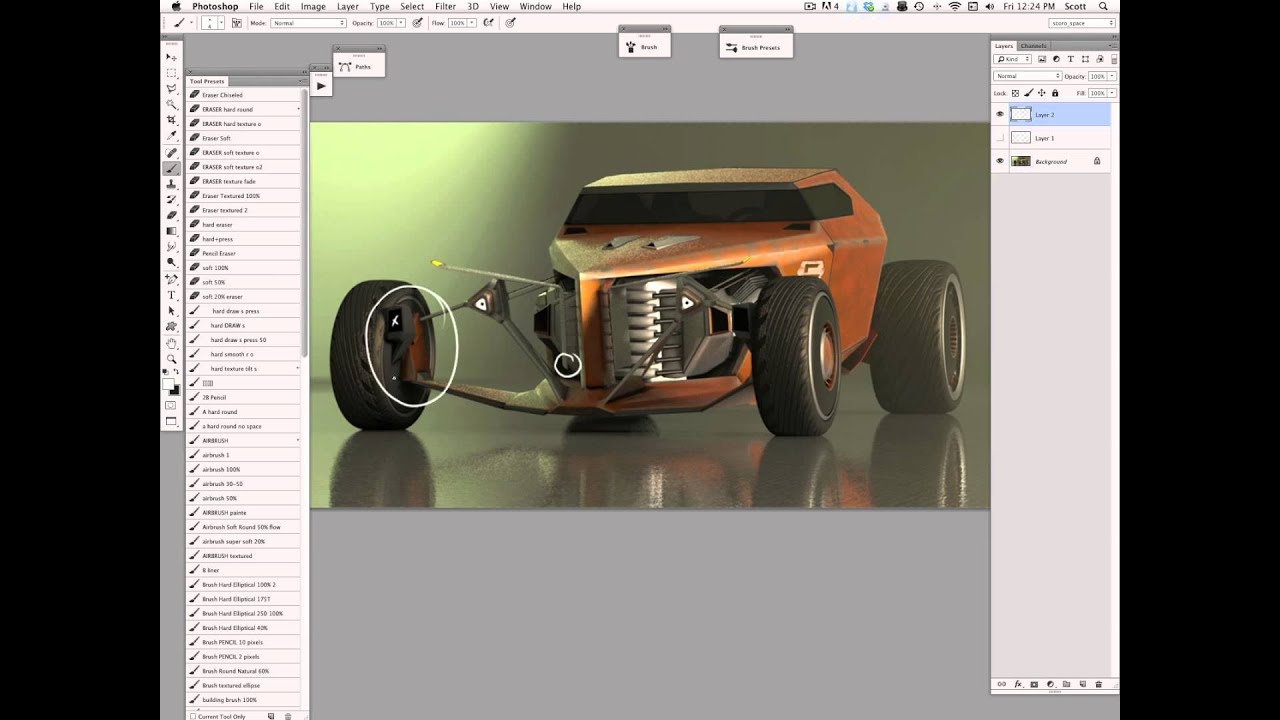
Task: Show Layer 1 via its visibility box
Action: (x=1000, y=138)
